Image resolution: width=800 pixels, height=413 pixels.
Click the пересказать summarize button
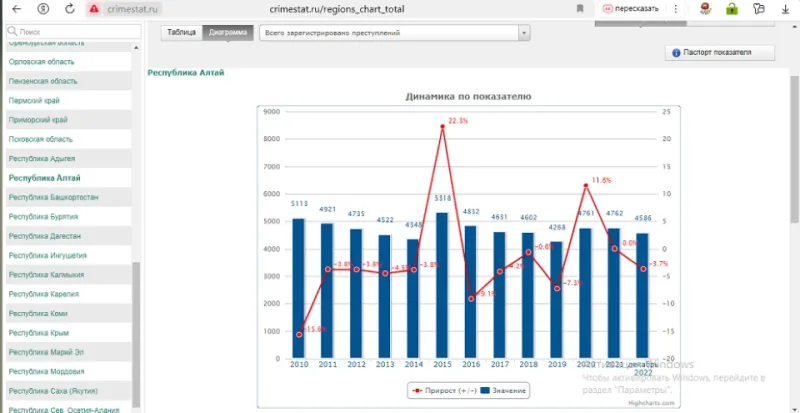[x=631, y=9]
